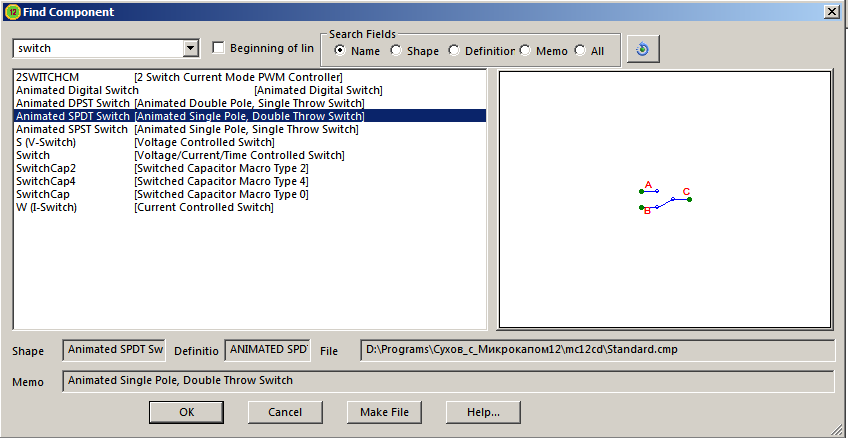Open the search text dropdown arrow
Viewport: 848px width, 438px height.
point(190,48)
